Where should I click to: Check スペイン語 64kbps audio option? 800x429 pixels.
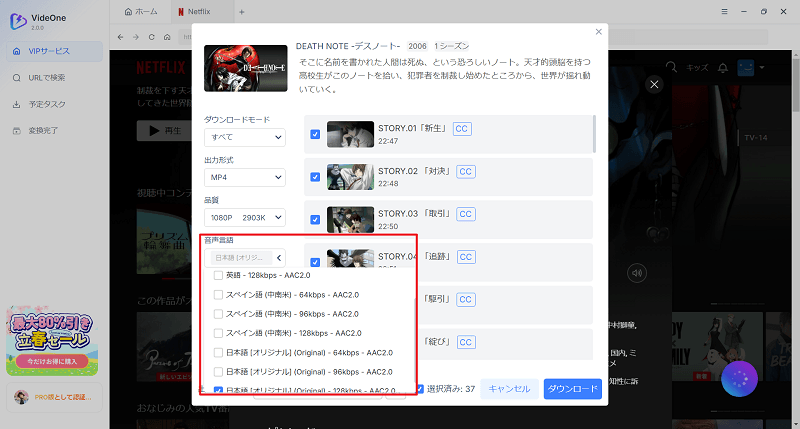pos(218,295)
